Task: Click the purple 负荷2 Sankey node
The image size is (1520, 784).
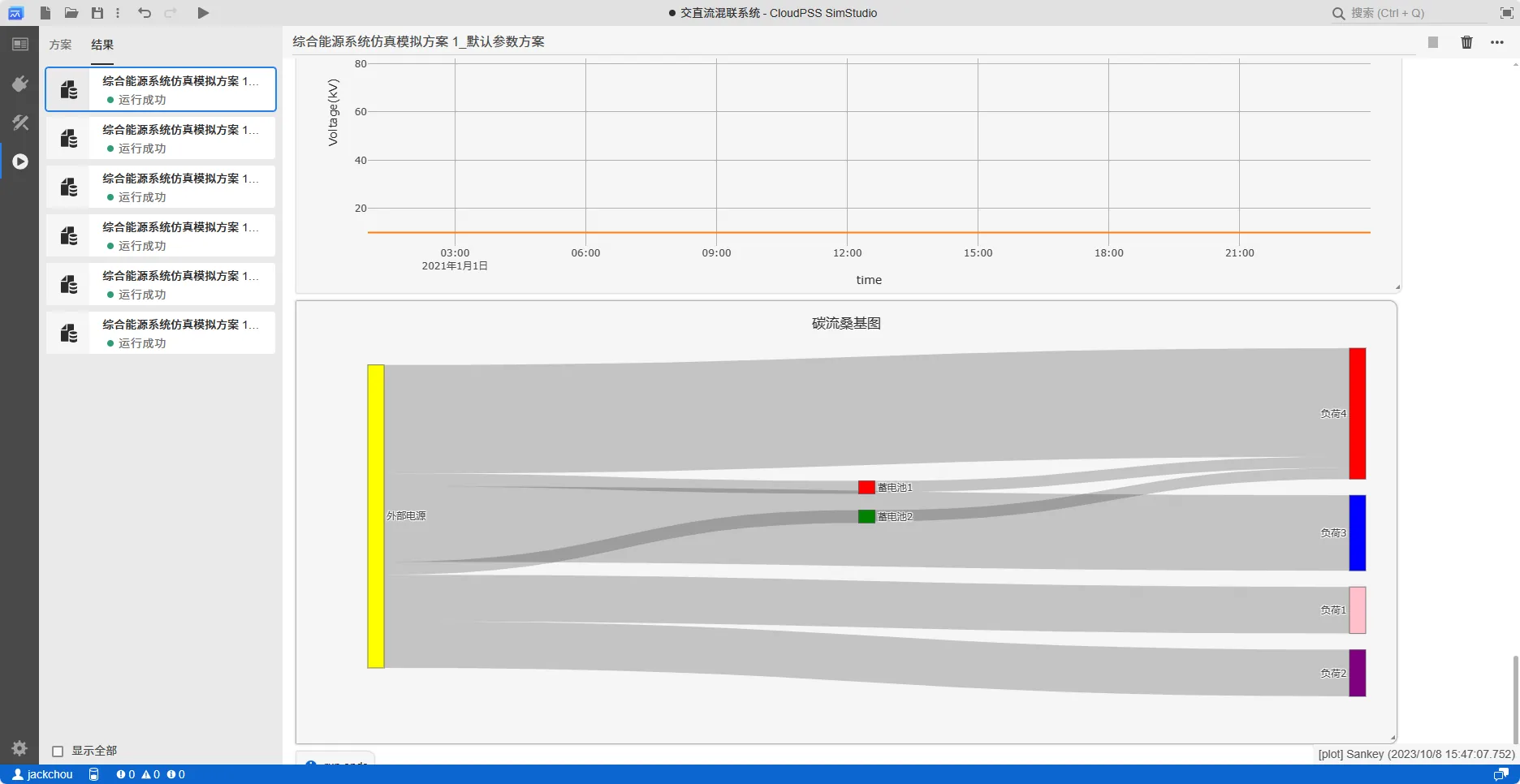Action: coord(1358,673)
